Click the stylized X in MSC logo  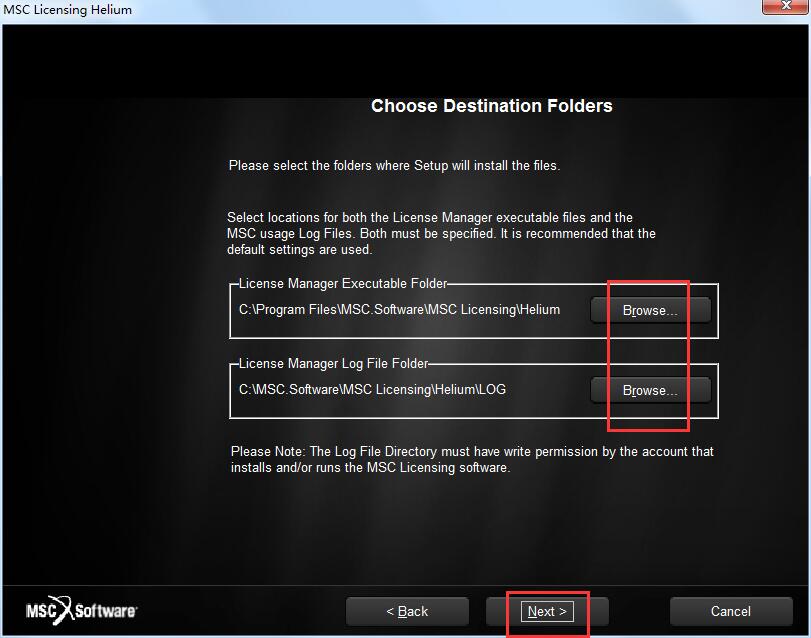tap(64, 610)
